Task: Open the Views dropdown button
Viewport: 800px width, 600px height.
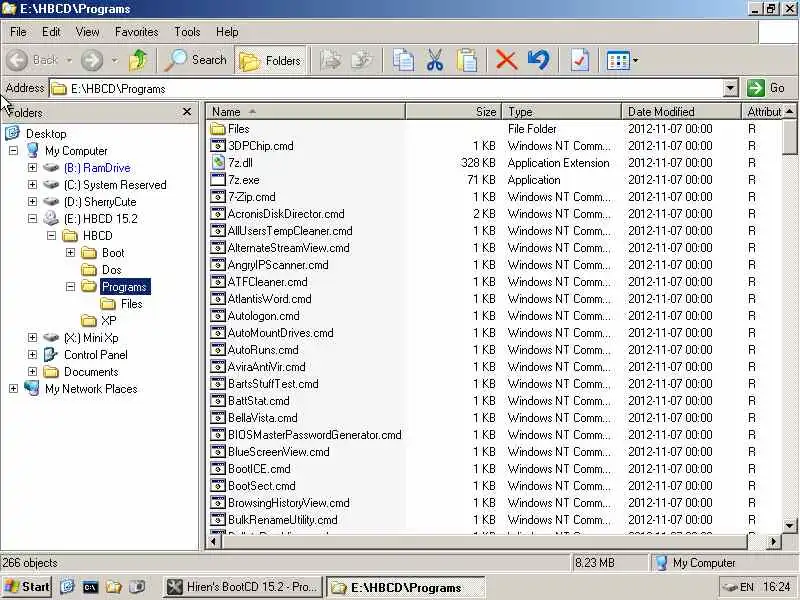Action: (622, 61)
